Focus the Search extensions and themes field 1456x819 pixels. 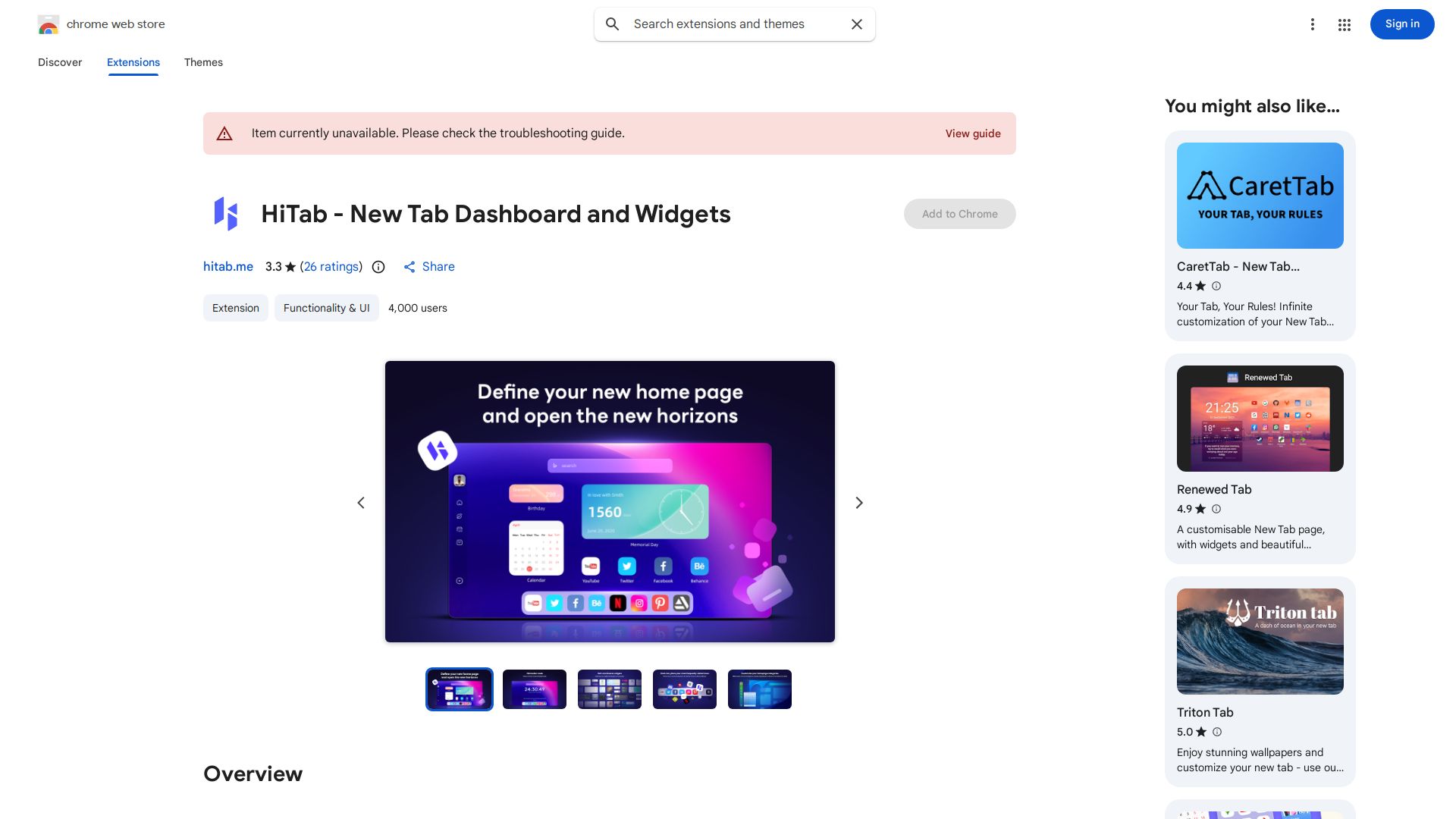click(735, 24)
